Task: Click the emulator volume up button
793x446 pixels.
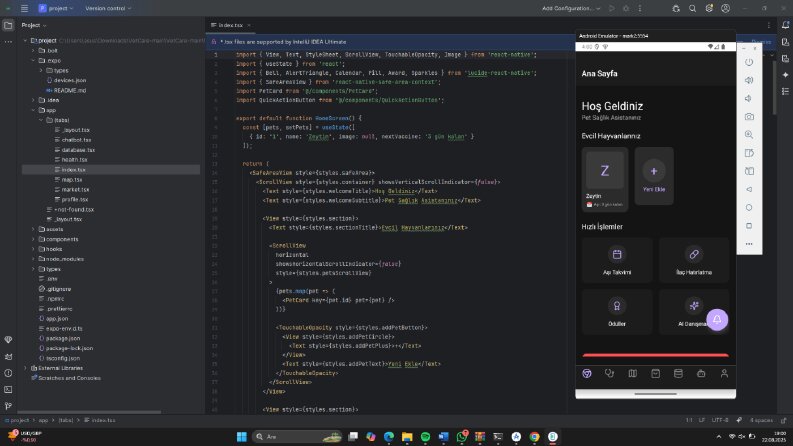Action: pos(749,80)
